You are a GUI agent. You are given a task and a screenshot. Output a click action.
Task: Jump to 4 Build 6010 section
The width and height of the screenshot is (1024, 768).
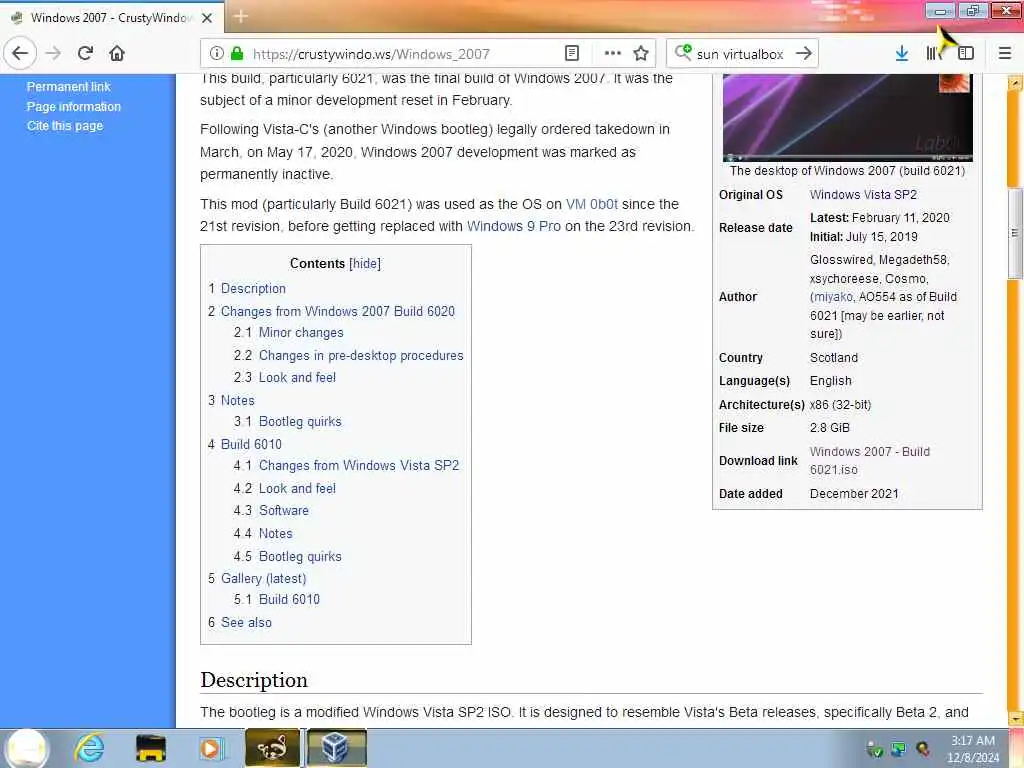point(245,444)
